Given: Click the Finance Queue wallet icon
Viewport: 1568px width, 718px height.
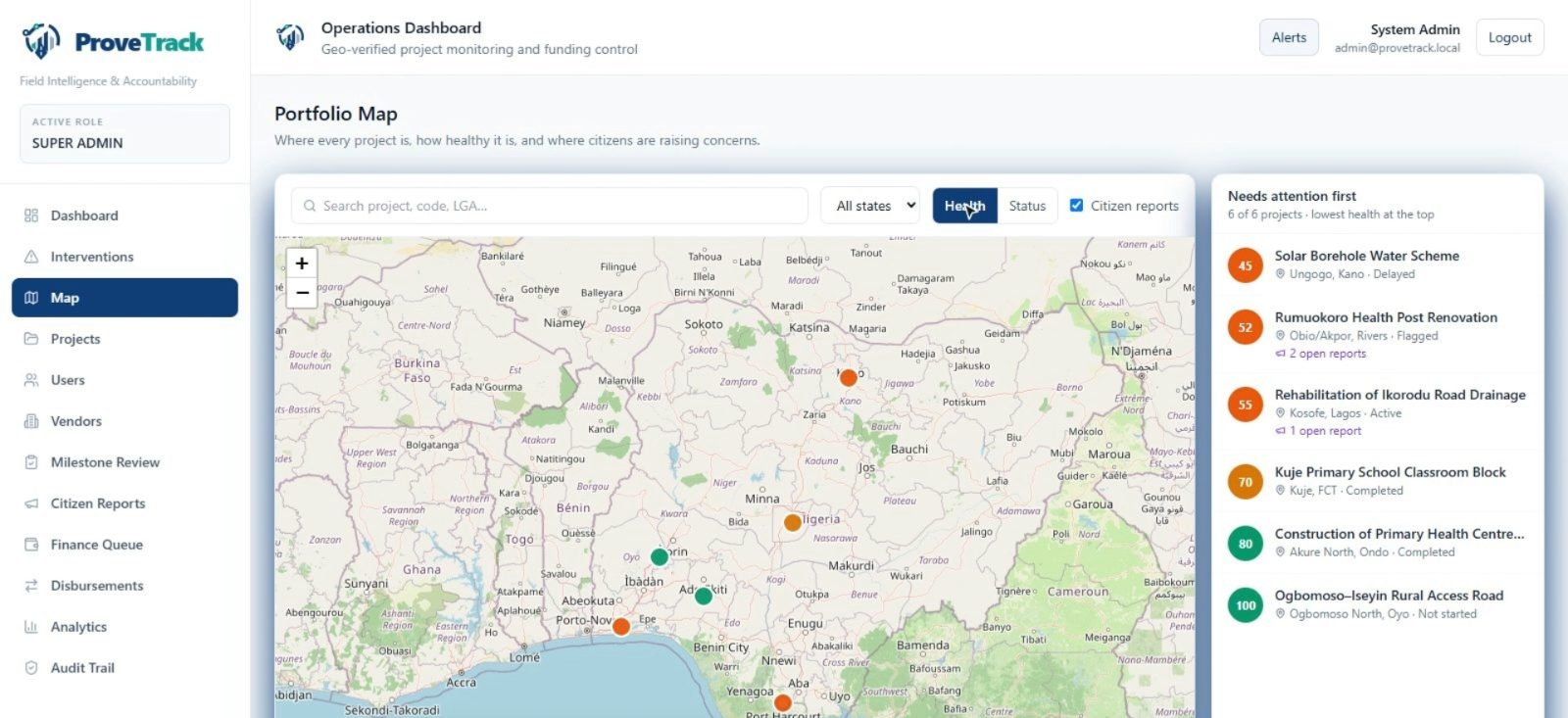Looking at the screenshot, I should [31, 545].
